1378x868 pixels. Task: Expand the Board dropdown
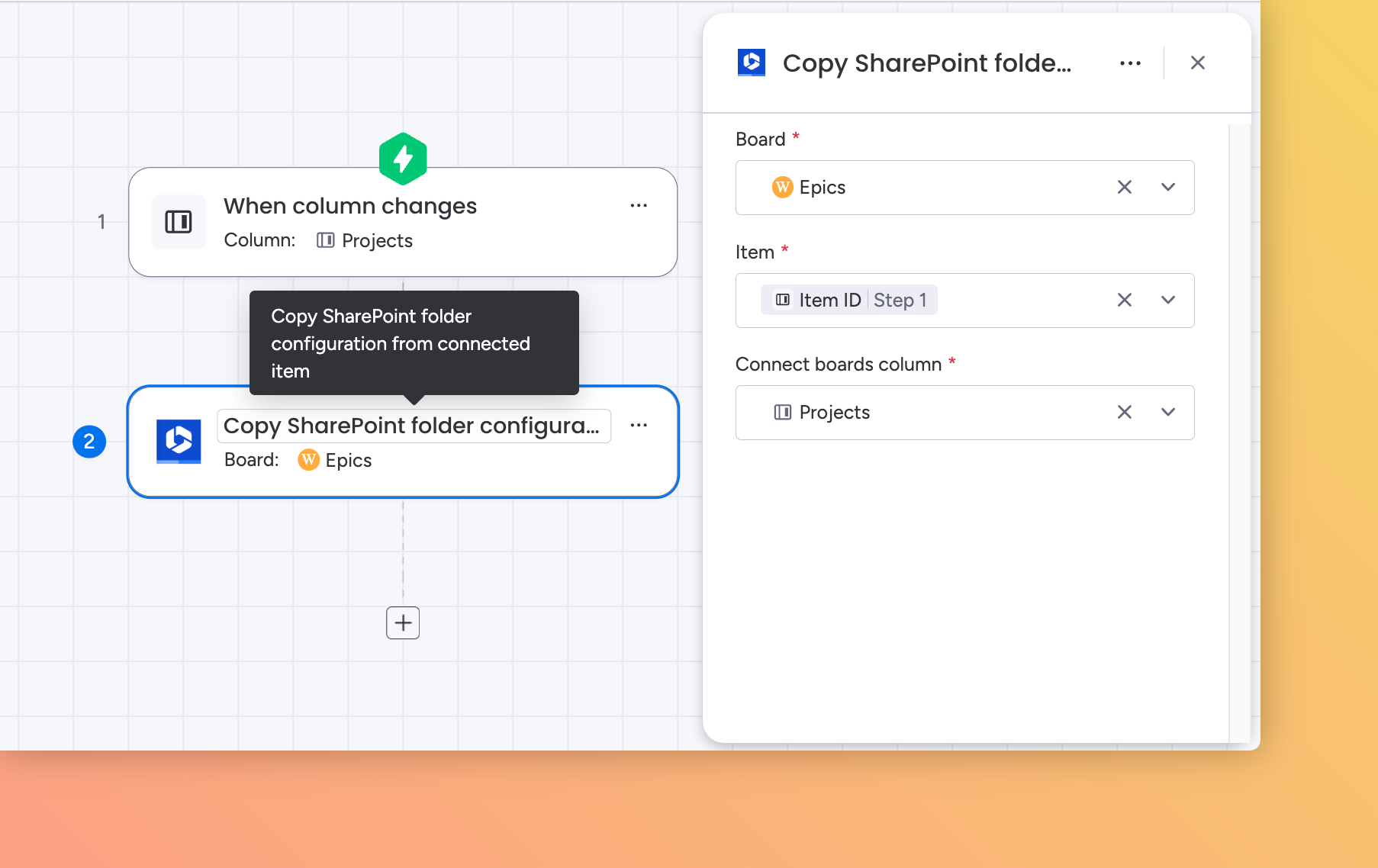[1168, 187]
